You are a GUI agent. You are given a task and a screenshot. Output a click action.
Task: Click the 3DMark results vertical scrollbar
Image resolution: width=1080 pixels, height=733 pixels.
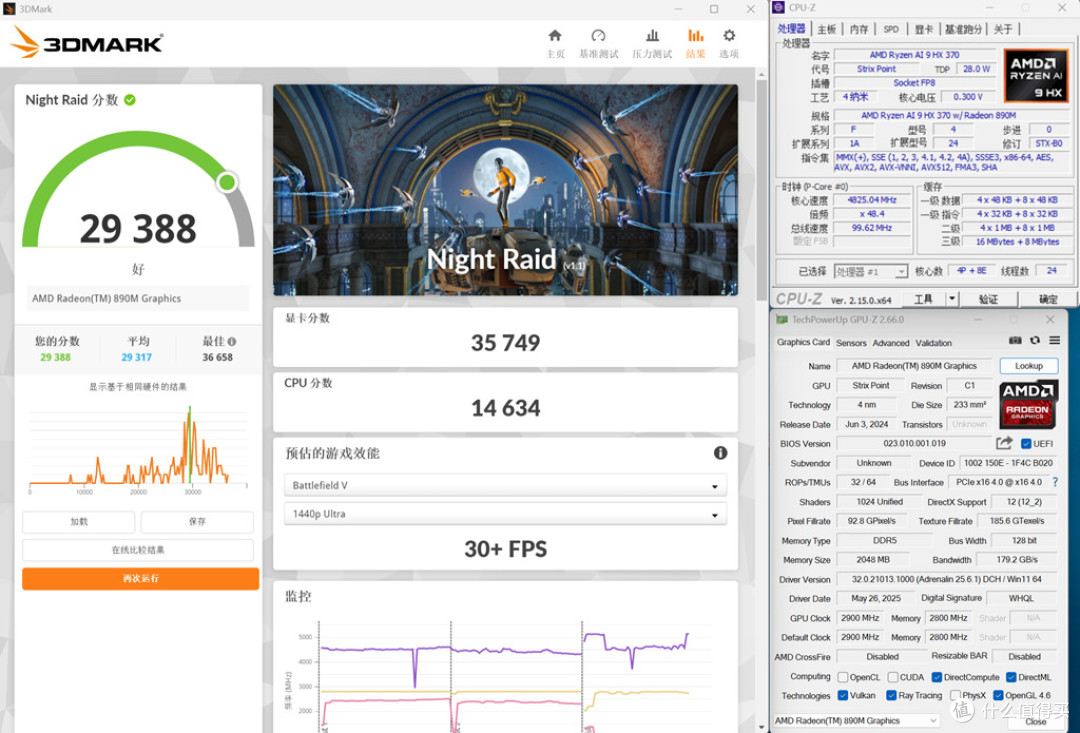point(761,400)
